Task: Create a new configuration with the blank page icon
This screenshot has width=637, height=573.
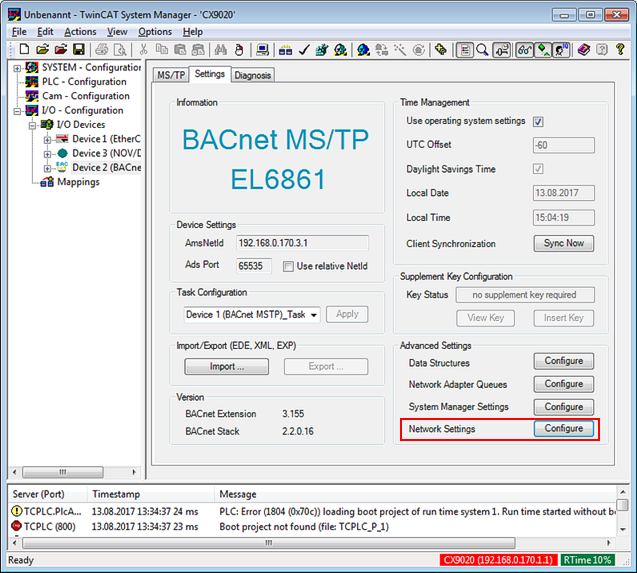Action: pos(24,50)
